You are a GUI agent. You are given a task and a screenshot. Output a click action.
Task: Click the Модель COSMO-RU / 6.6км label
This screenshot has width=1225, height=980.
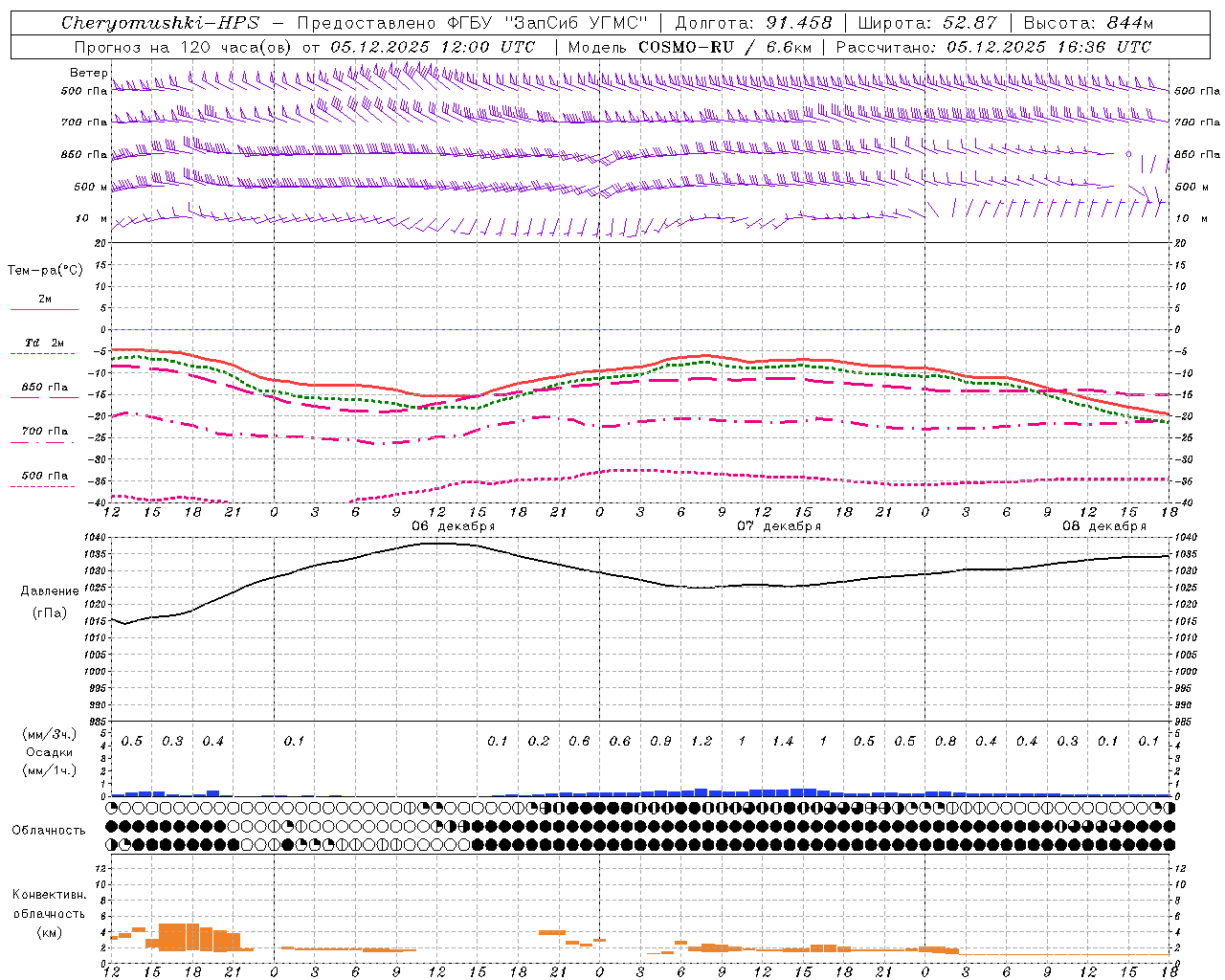coord(690,47)
